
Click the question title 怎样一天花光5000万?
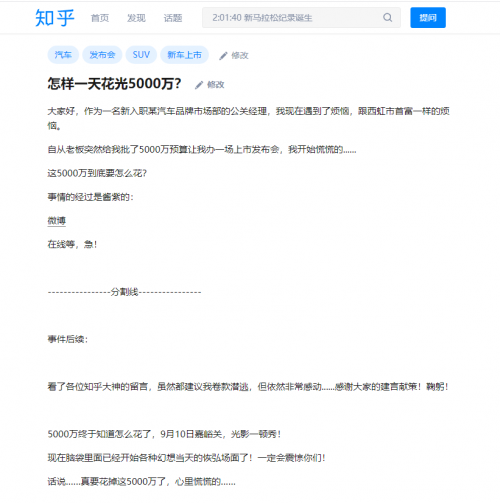114,84
